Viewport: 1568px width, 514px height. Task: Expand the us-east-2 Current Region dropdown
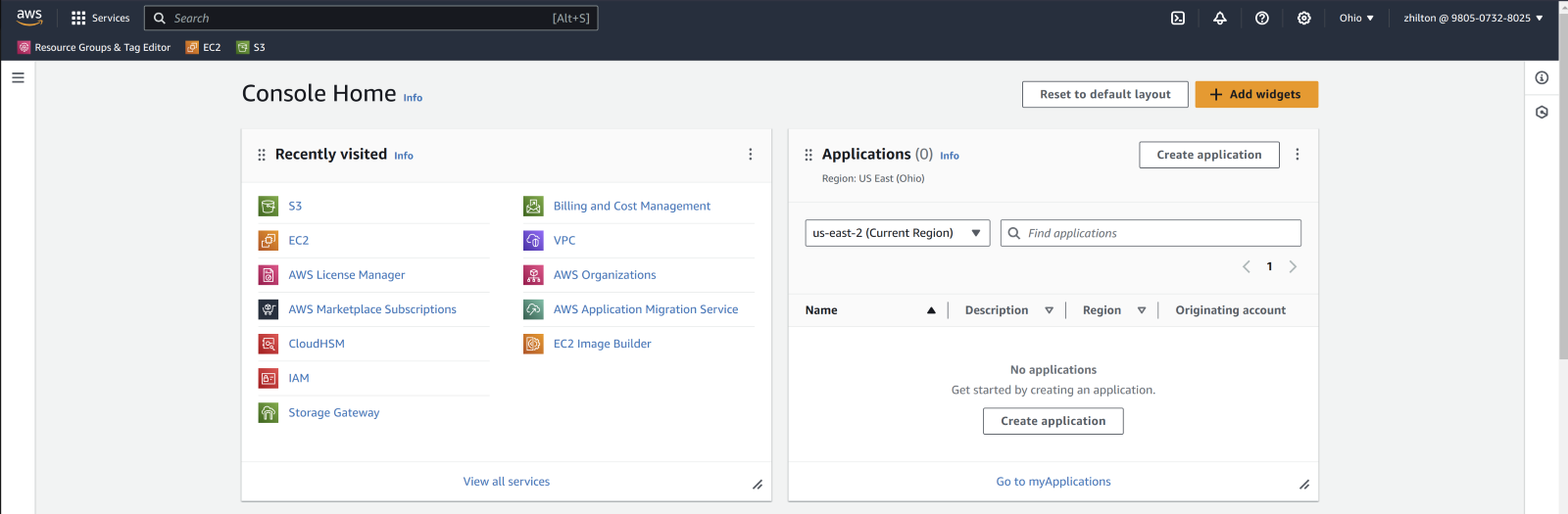898,233
